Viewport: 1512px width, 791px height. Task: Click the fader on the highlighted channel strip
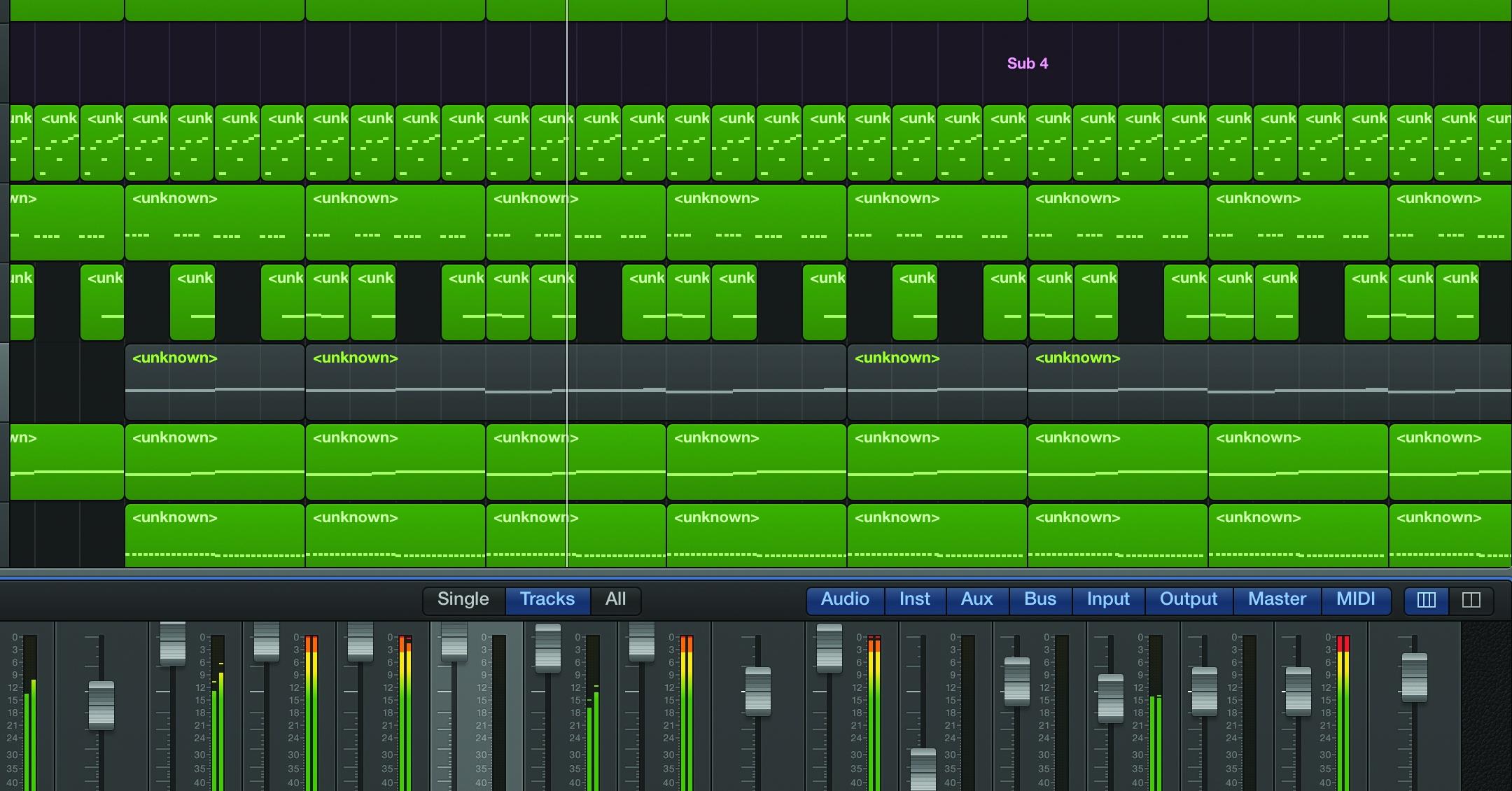454,640
